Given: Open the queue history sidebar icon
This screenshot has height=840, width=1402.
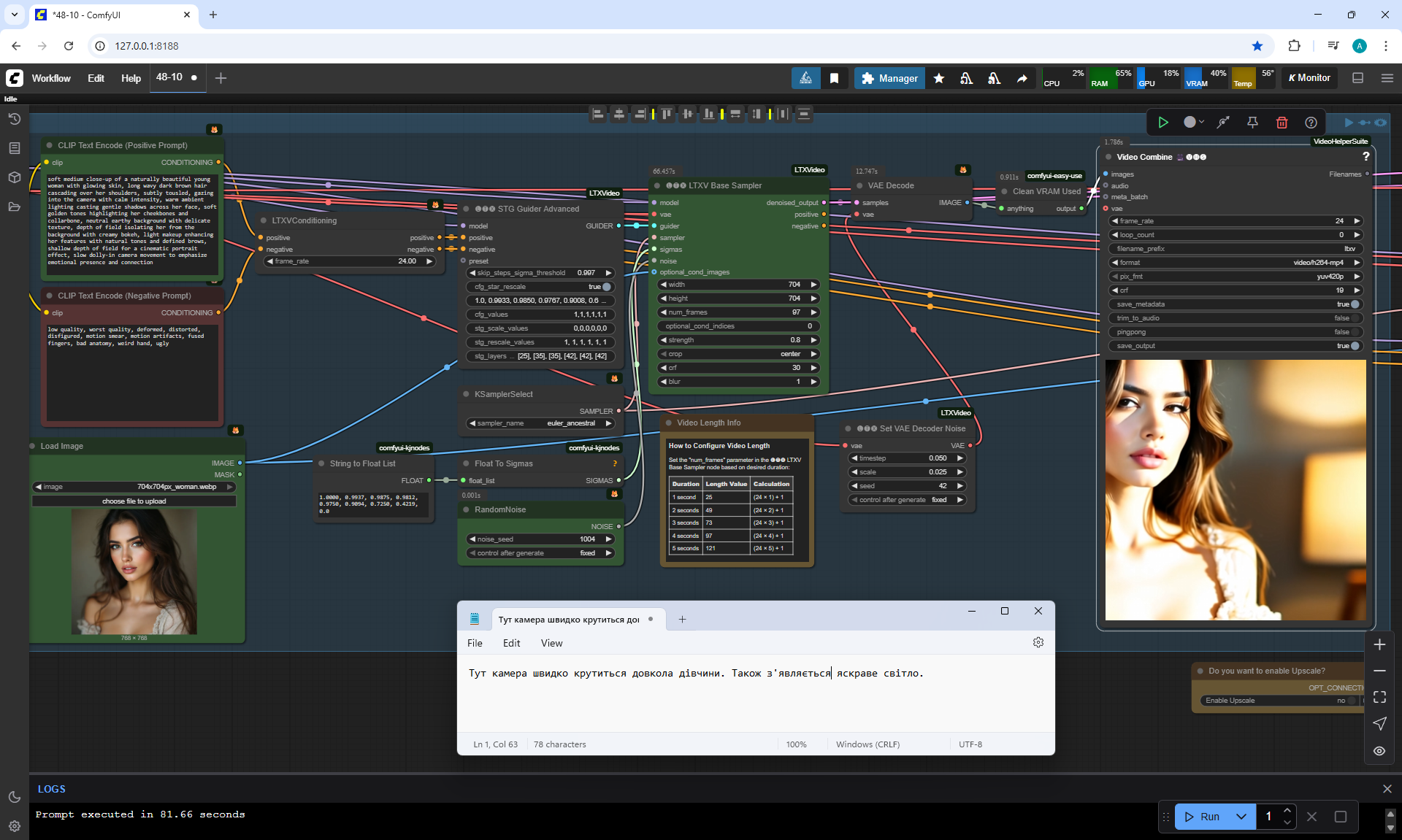Looking at the screenshot, I should click(14, 119).
